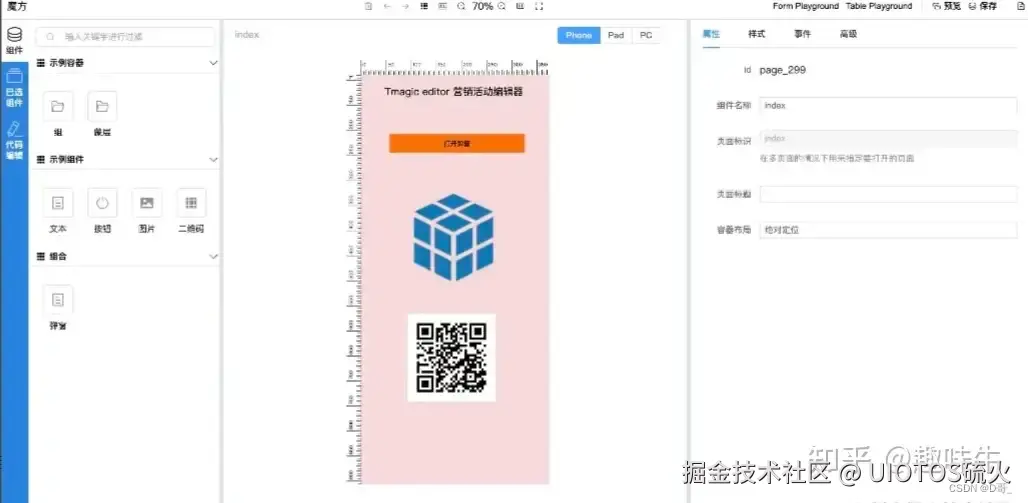Switch canvas to PC view
This screenshot has height=503, width=1028.
(x=646, y=35)
